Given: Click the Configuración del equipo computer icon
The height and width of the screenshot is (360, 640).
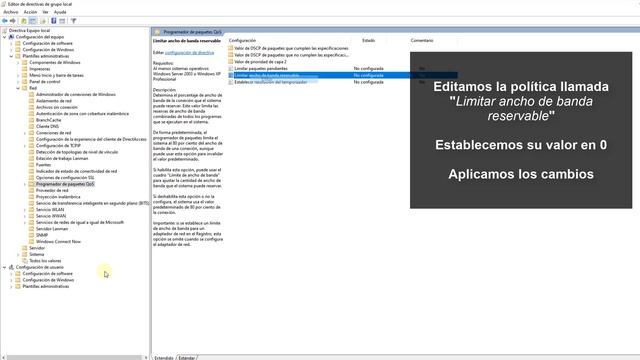Looking at the screenshot, I should 11,37.
